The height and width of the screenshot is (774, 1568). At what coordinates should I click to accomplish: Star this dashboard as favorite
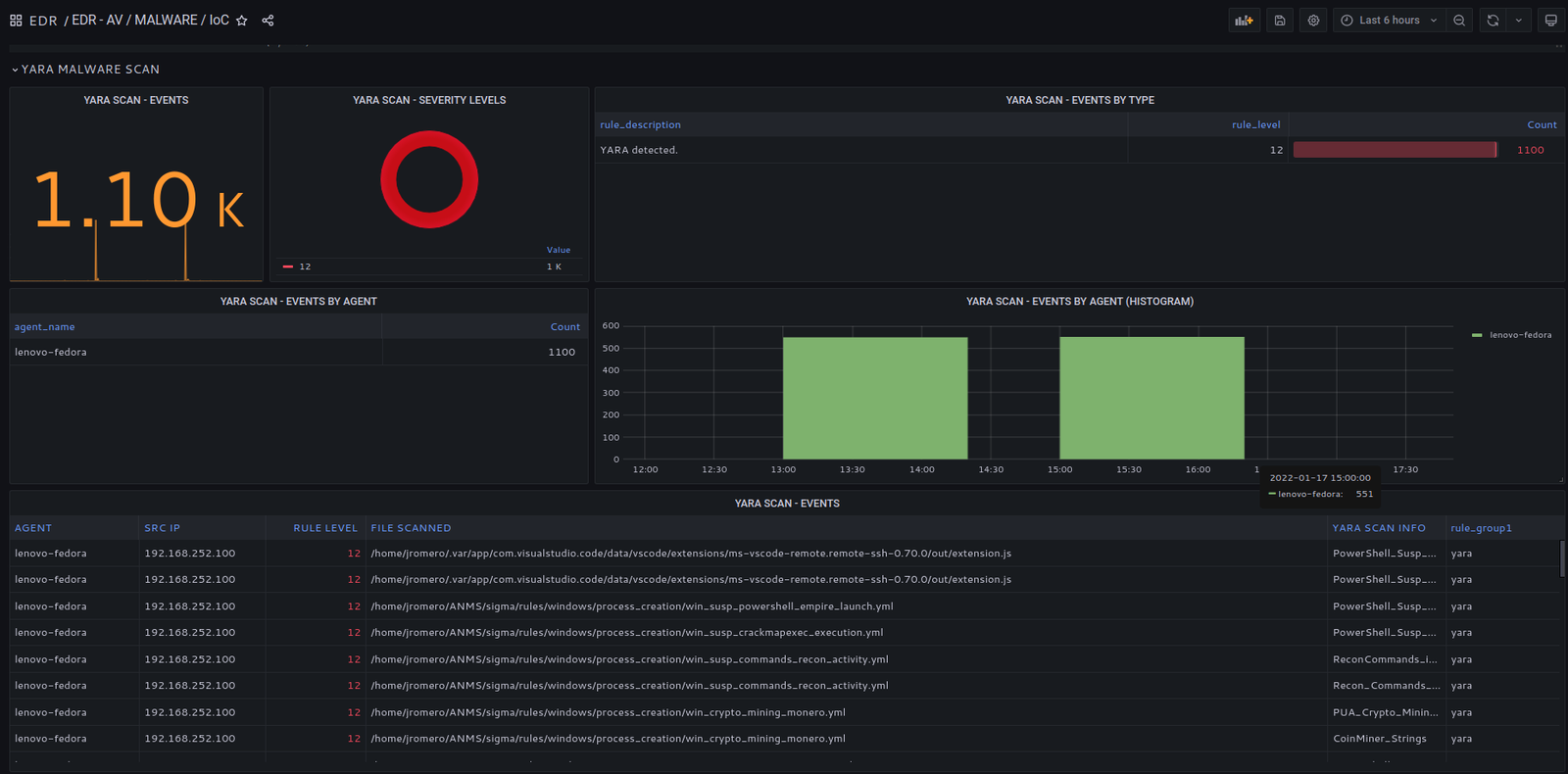(242, 21)
